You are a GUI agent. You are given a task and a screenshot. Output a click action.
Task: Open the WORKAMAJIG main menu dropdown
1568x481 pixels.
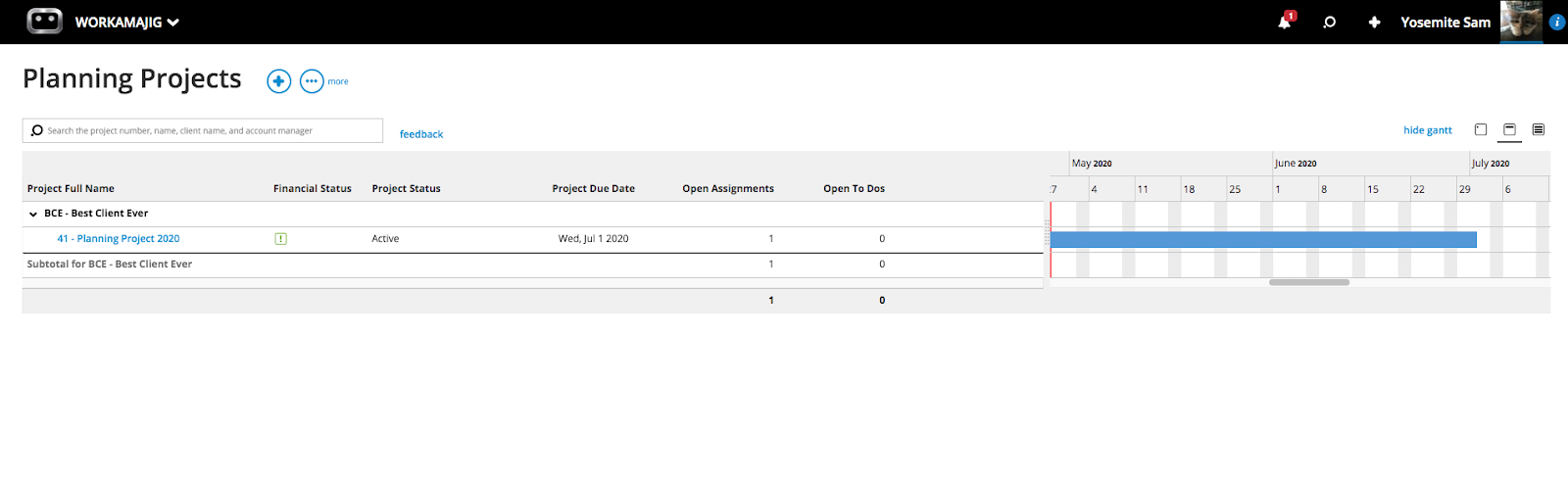pyautogui.click(x=127, y=23)
